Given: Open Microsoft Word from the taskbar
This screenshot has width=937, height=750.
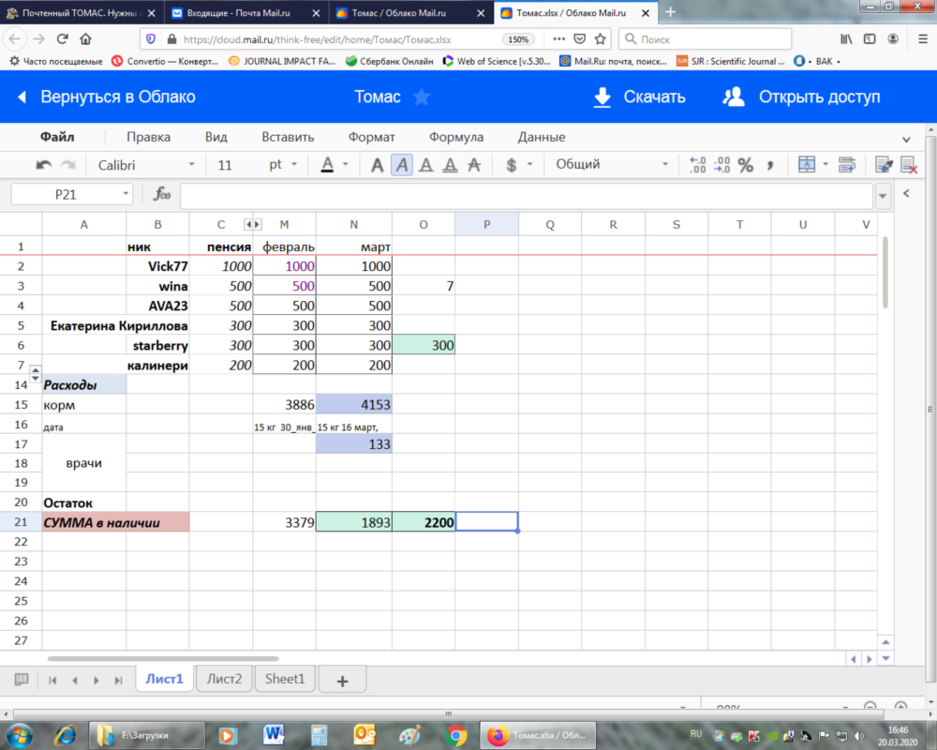Looking at the screenshot, I should click(x=274, y=735).
